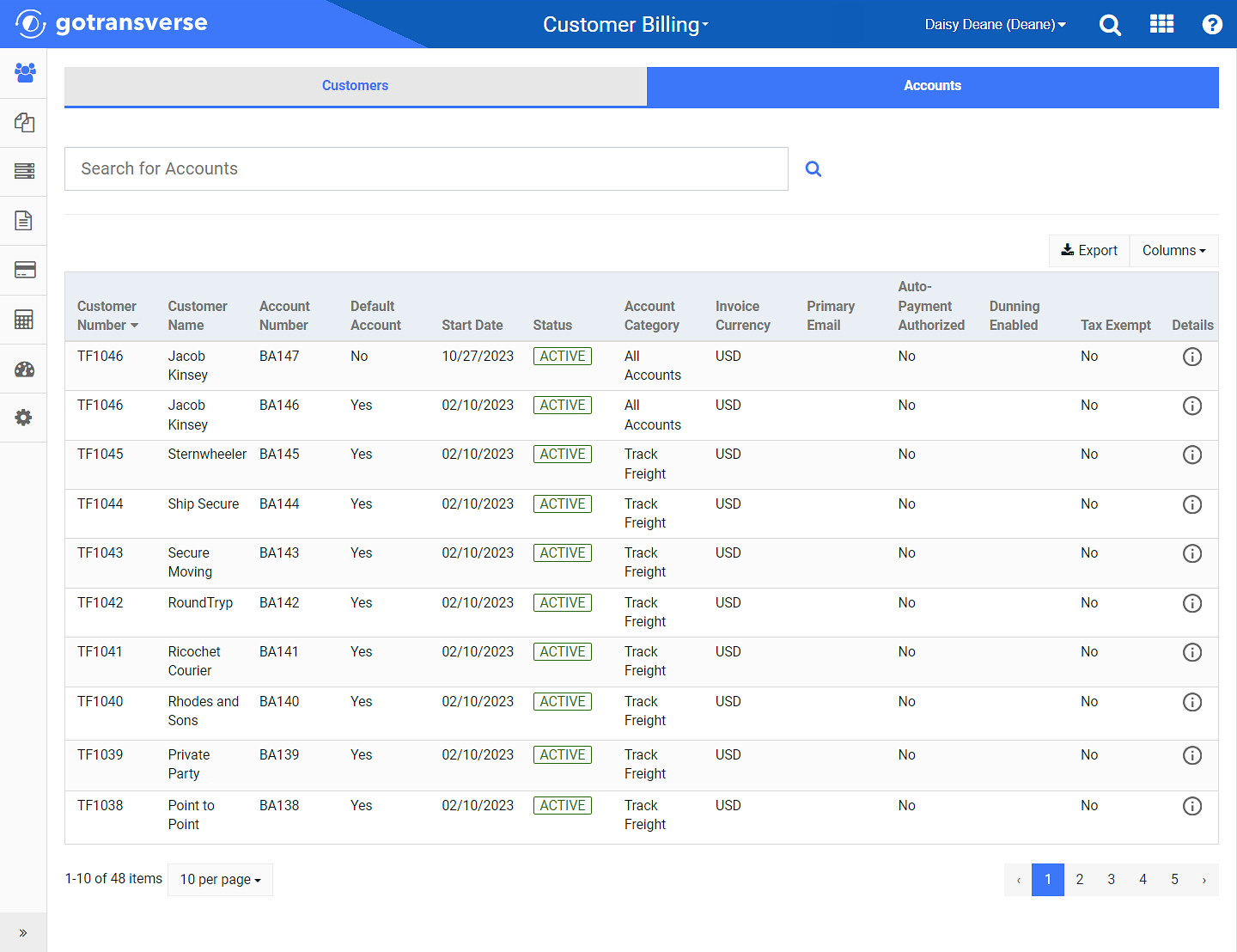Open the dashboard gauge sidebar icon
Viewport: 1237px width, 952px height.
(24, 369)
